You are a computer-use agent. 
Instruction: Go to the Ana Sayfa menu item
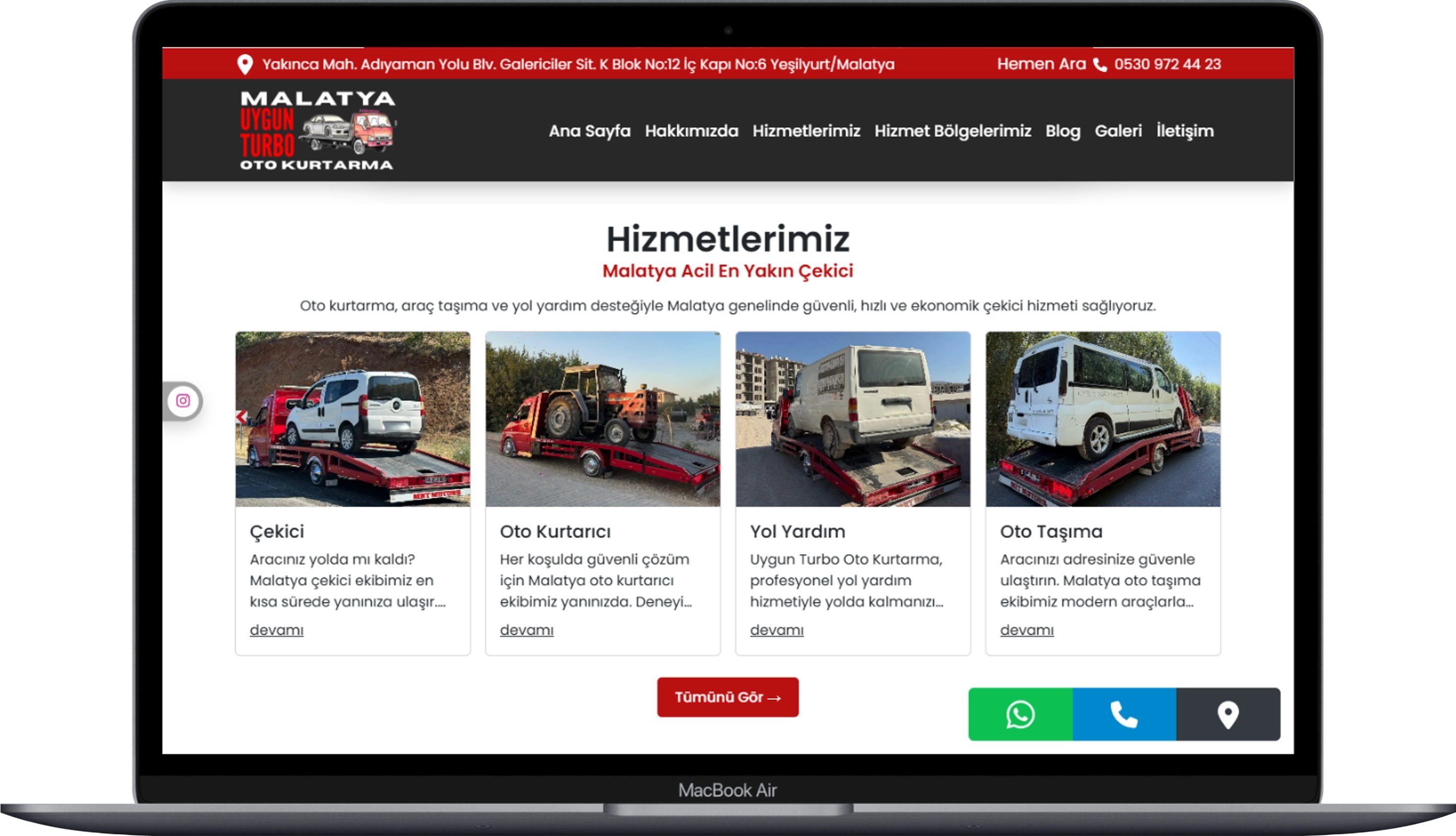pyautogui.click(x=589, y=131)
